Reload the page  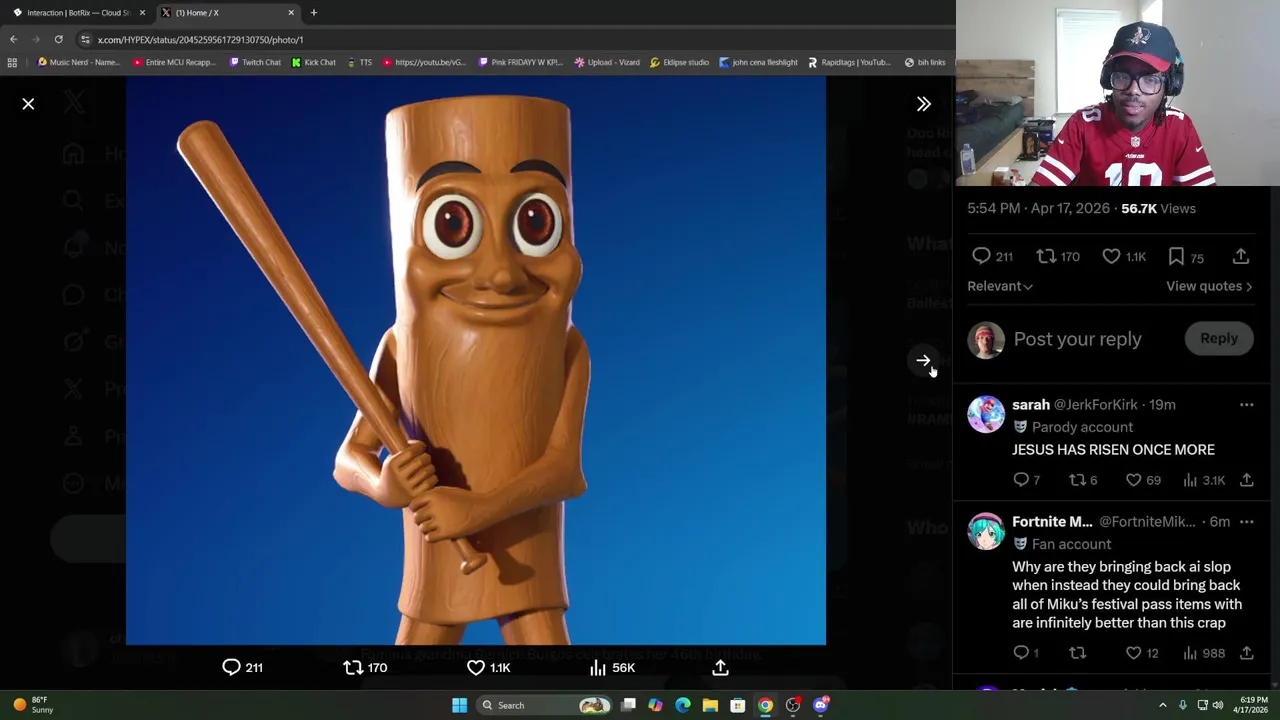pos(58,39)
